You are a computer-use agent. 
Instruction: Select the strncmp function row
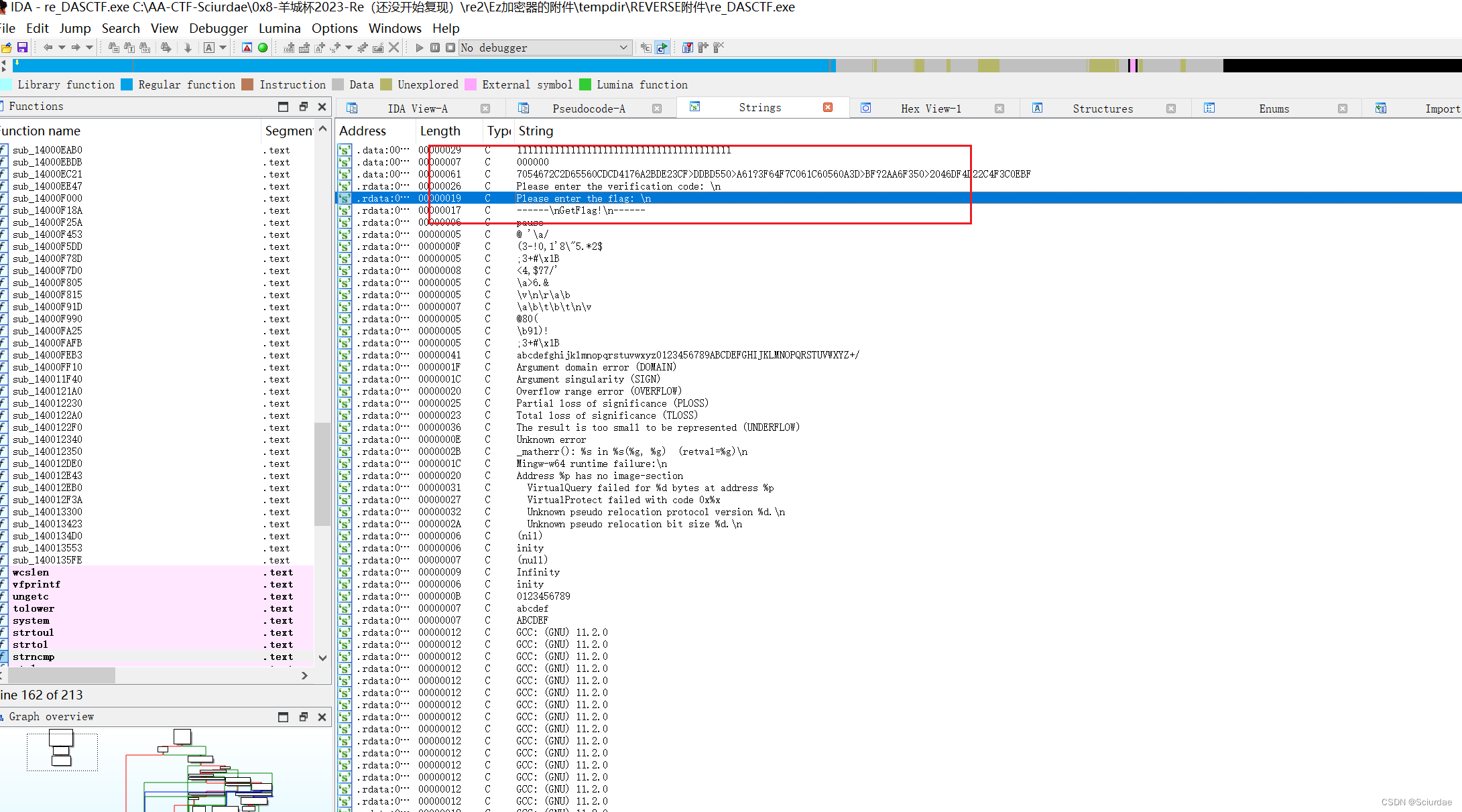click(x=157, y=657)
